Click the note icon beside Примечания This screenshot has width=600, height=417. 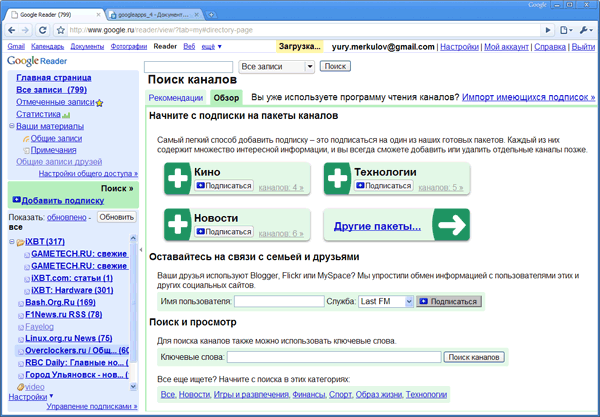(x=26, y=151)
